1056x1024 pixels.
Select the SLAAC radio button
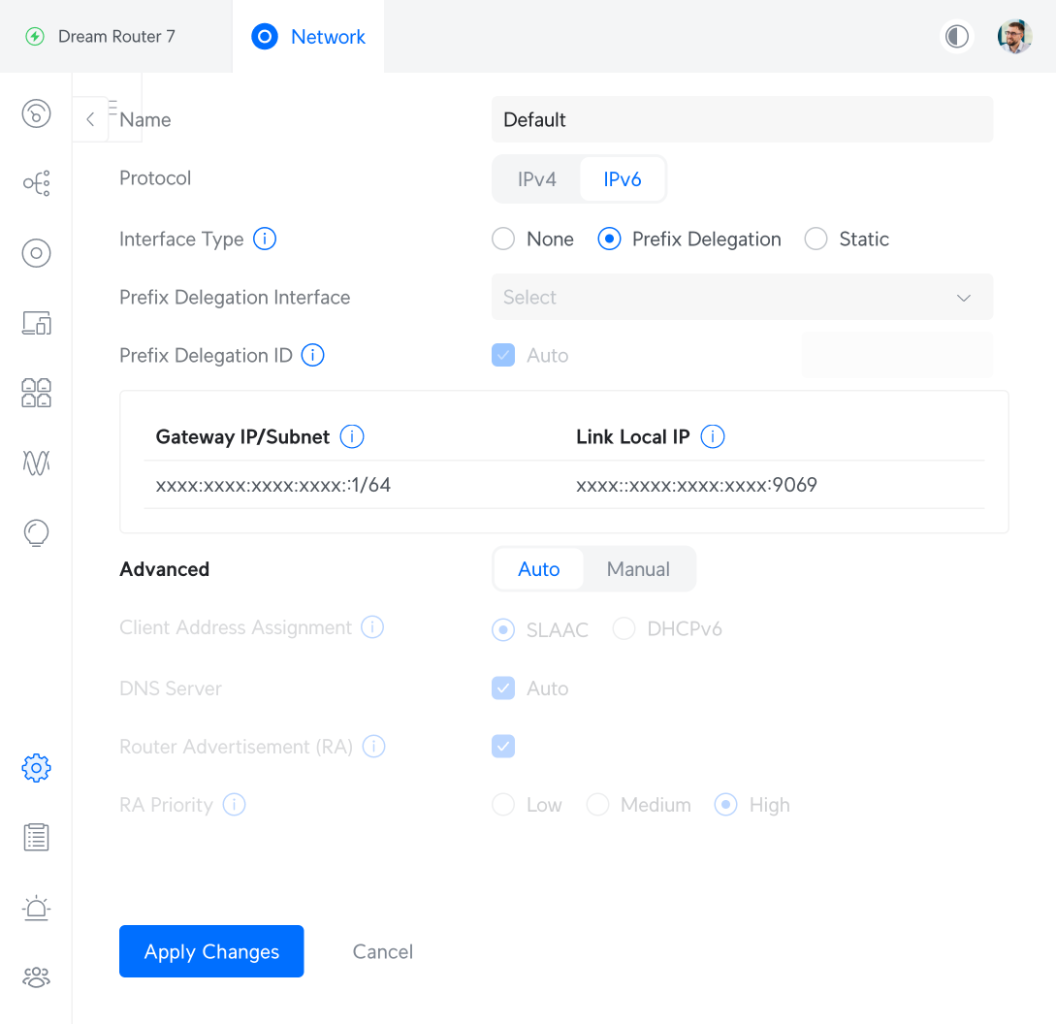[503, 629]
